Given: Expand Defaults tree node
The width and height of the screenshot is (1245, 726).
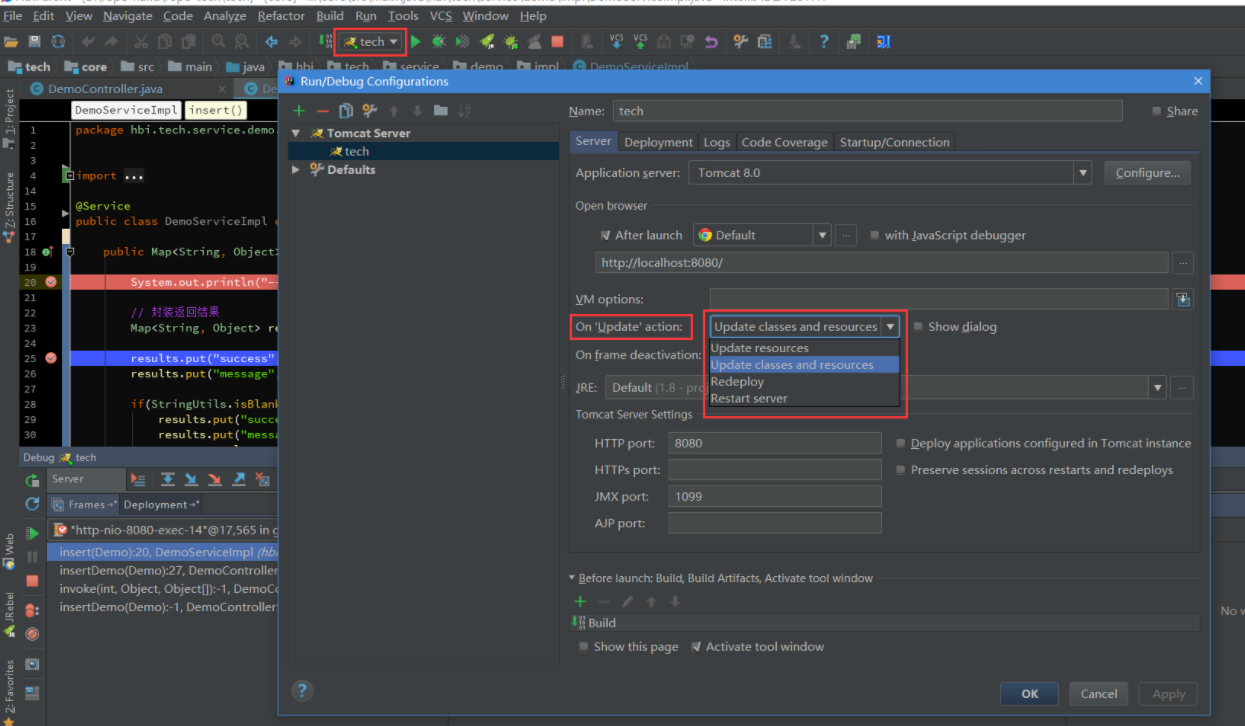Looking at the screenshot, I should point(296,170).
